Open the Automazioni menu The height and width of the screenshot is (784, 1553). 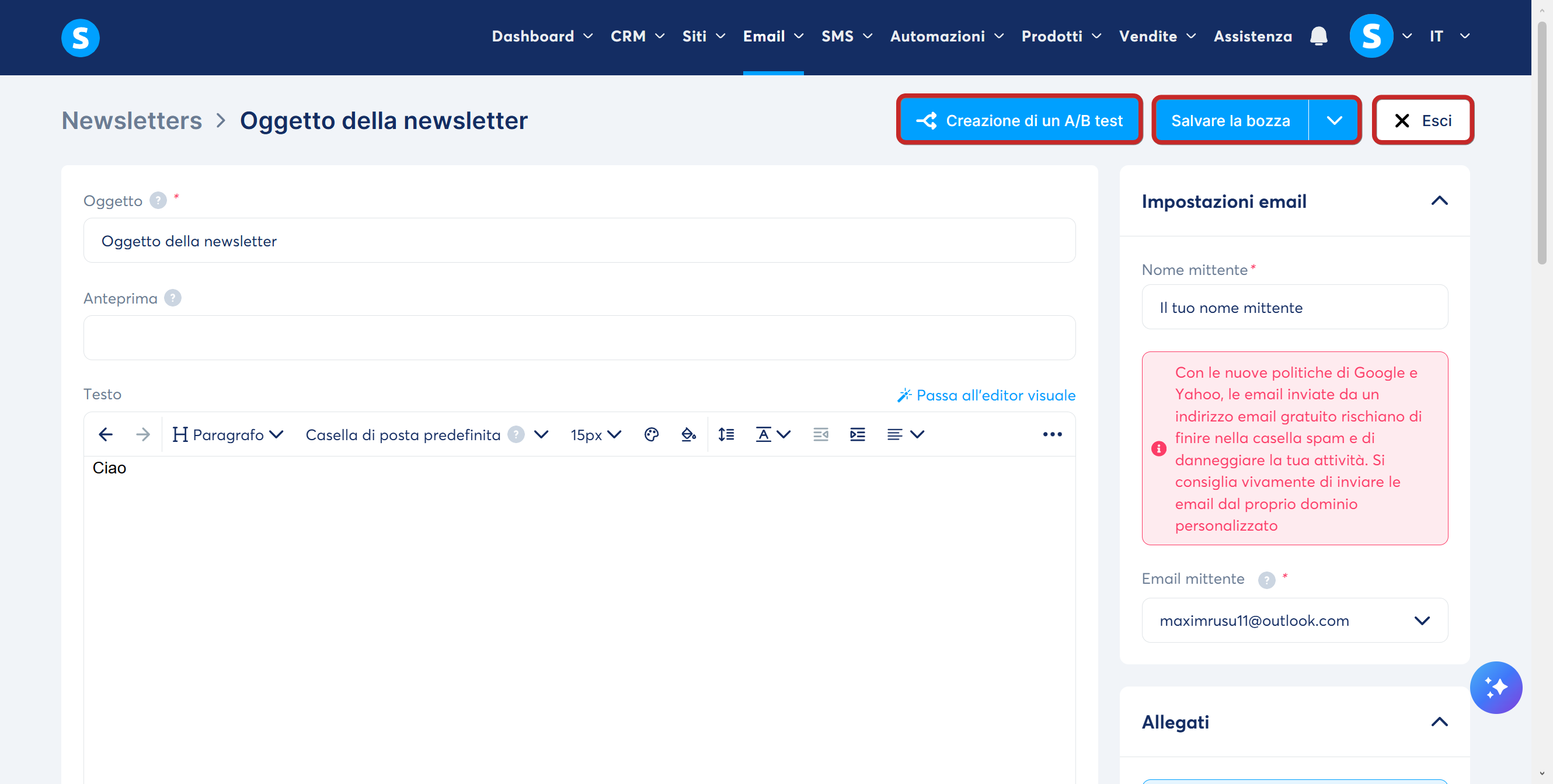tap(946, 36)
